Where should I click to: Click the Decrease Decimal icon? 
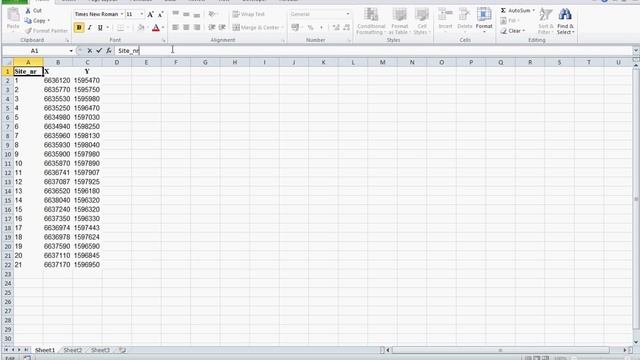tap(347, 28)
